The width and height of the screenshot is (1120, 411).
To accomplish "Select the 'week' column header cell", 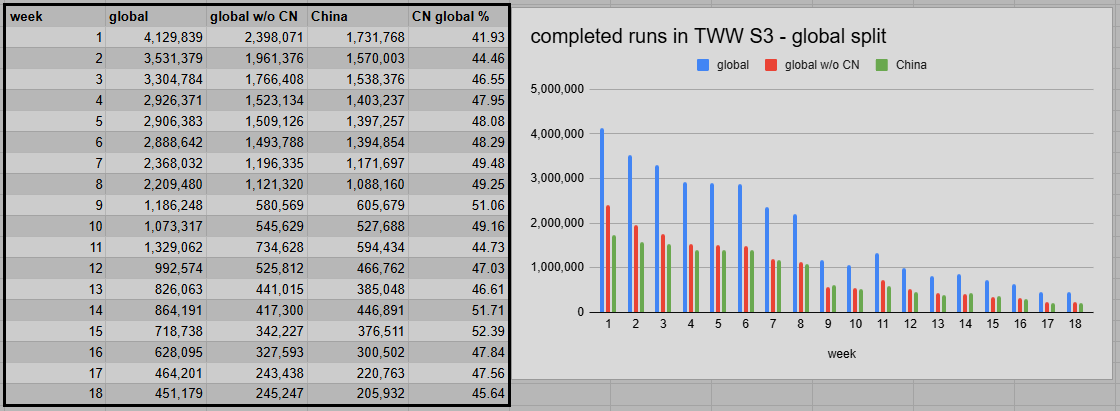I will 56,16.
